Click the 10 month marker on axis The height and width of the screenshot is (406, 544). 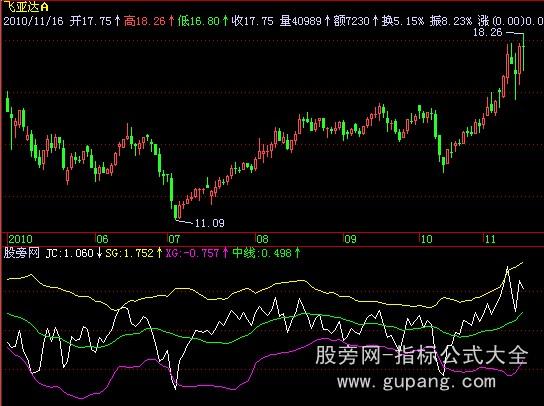[x=426, y=239]
